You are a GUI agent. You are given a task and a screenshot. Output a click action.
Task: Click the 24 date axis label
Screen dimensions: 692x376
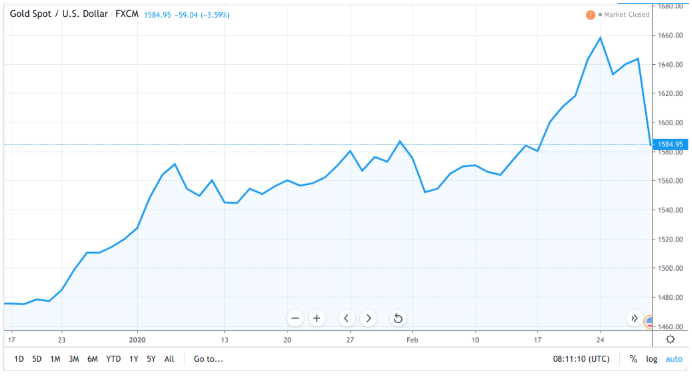(x=600, y=340)
